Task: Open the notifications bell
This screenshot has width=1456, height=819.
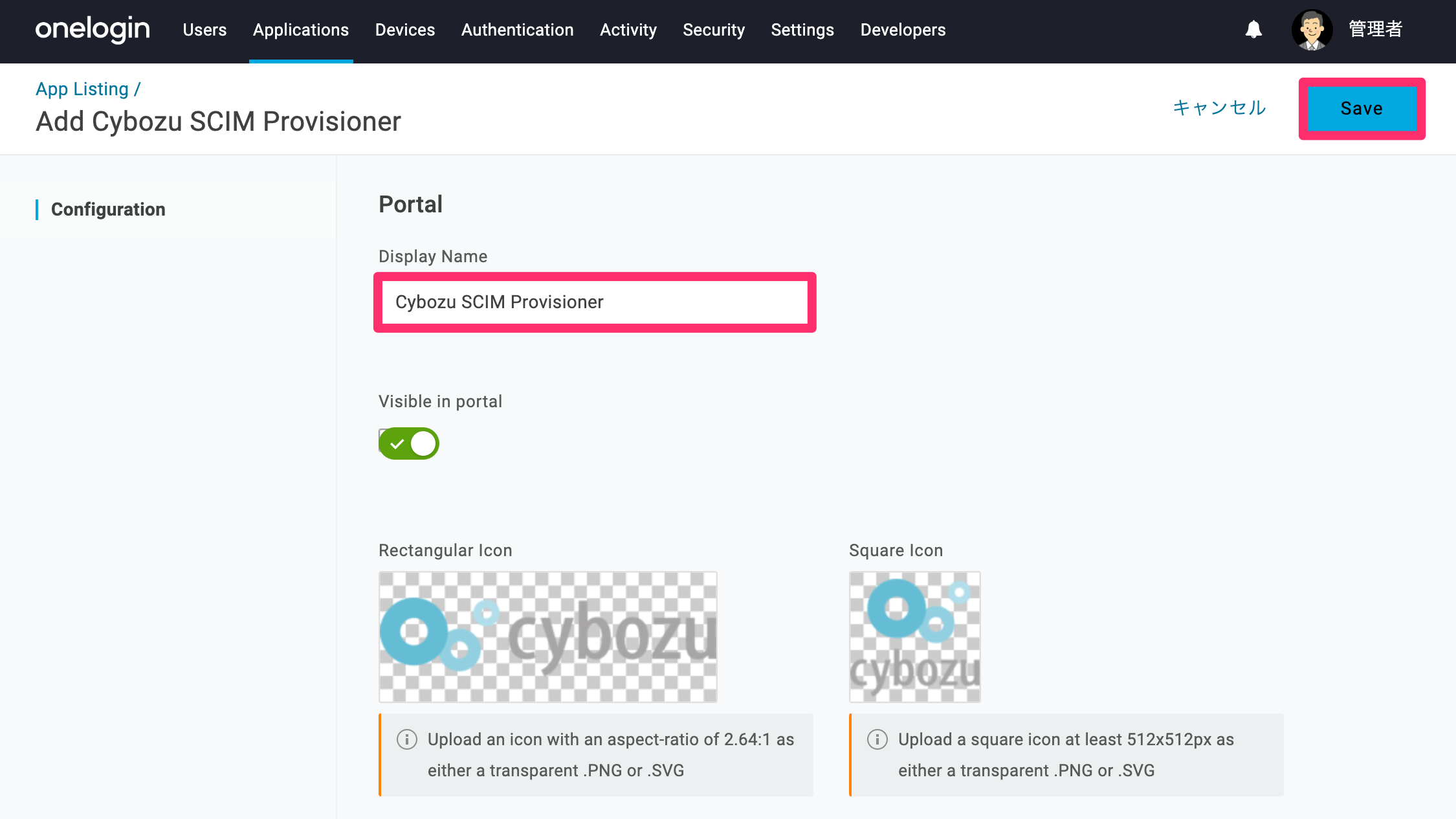Action: tap(1253, 29)
